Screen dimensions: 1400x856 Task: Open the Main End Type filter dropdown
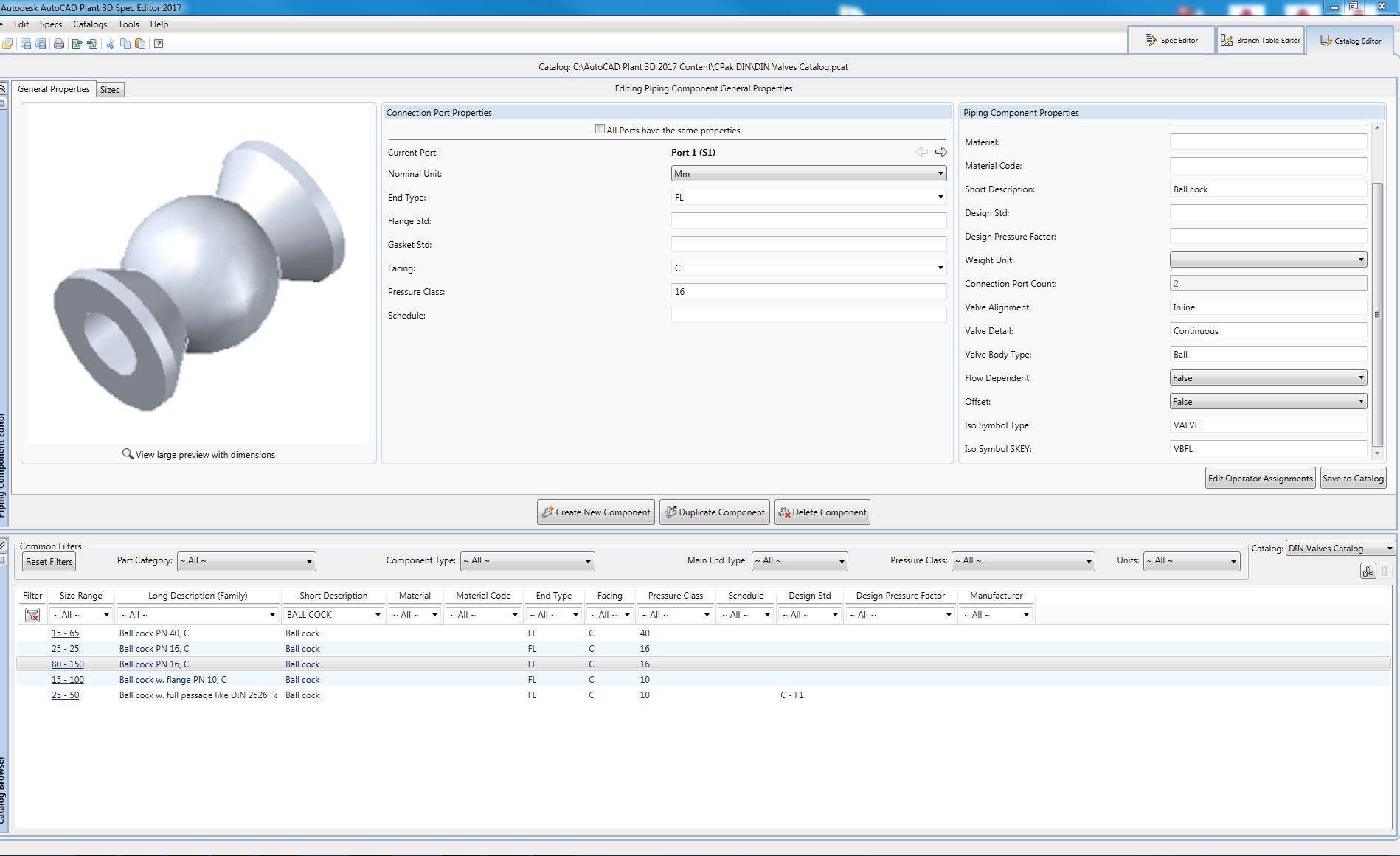(x=799, y=561)
